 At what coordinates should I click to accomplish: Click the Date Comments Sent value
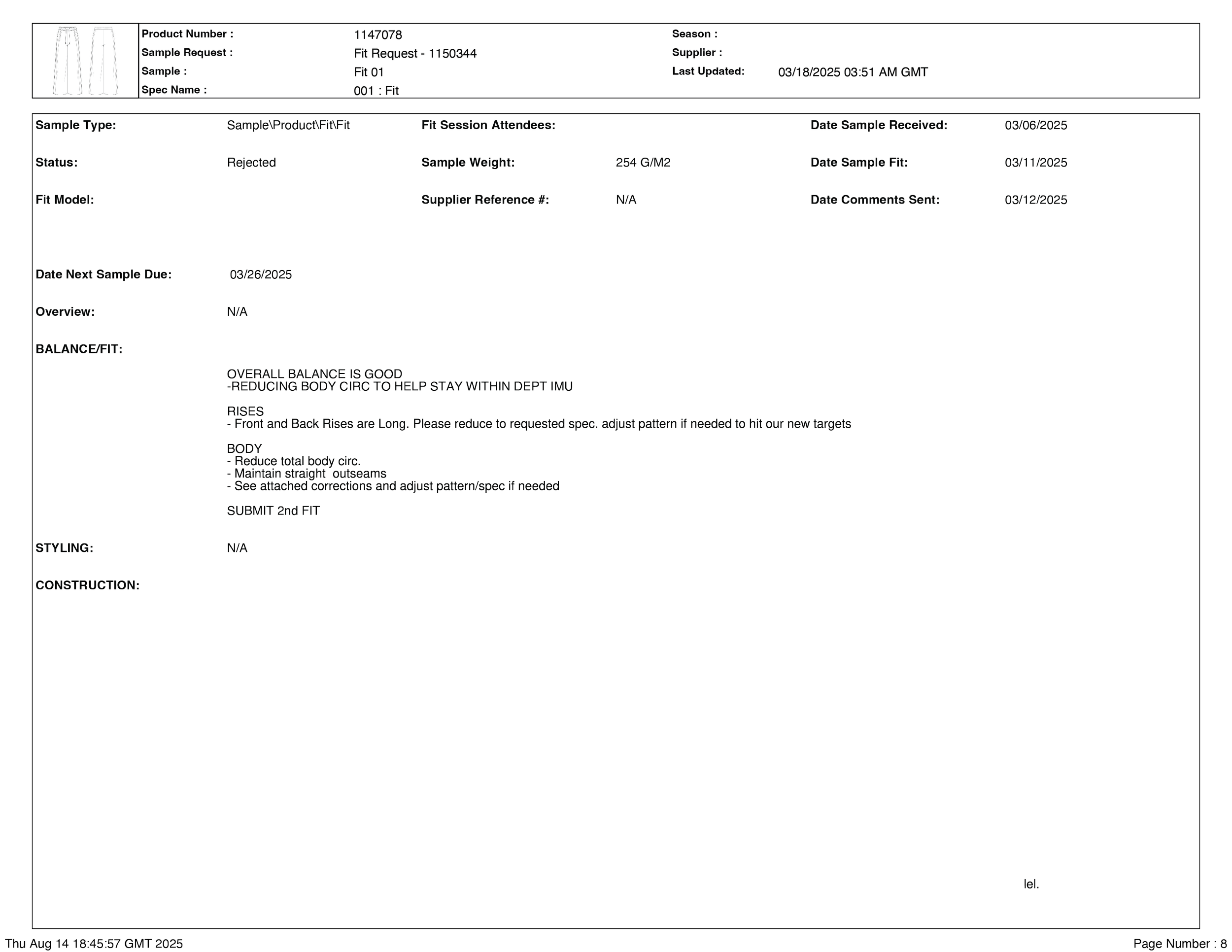point(1035,200)
